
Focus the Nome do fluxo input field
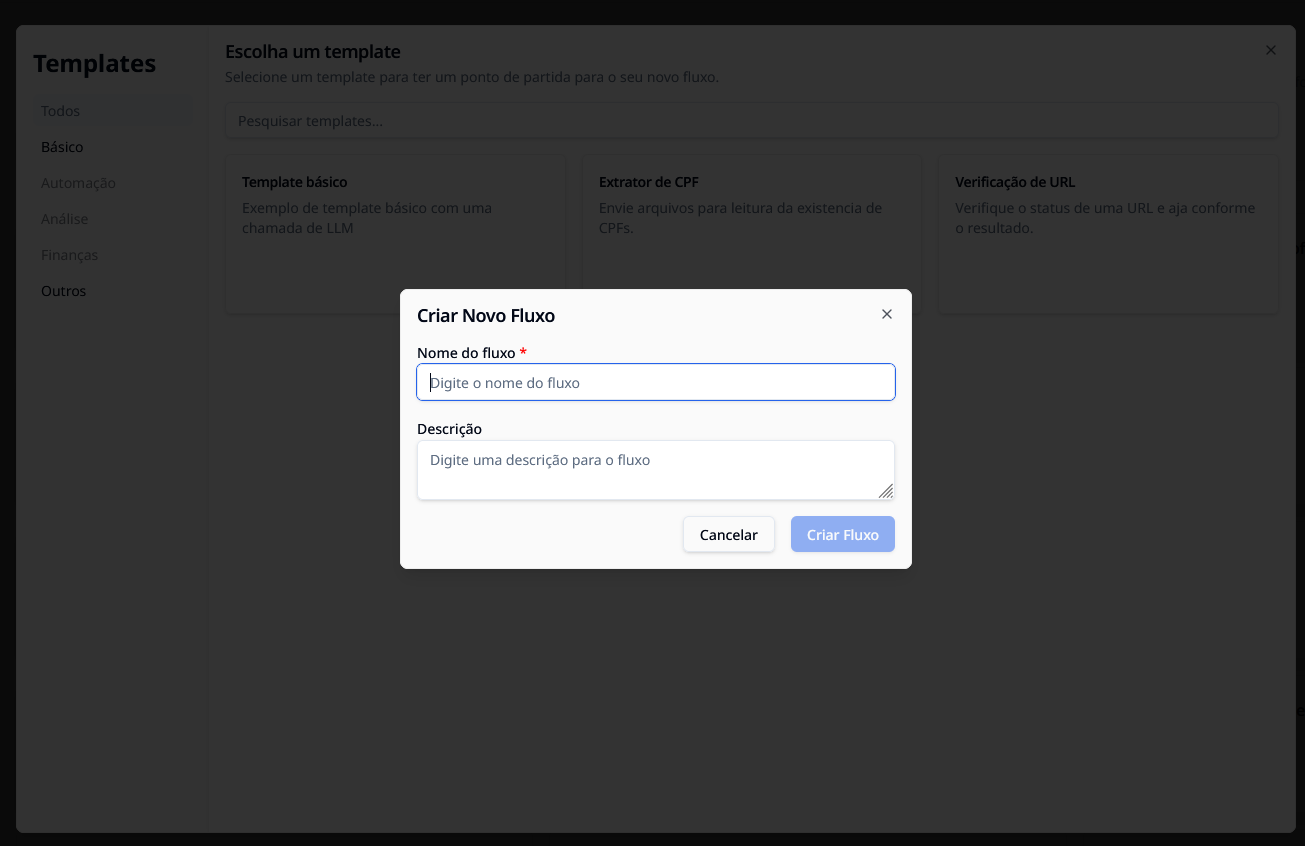pos(655,382)
